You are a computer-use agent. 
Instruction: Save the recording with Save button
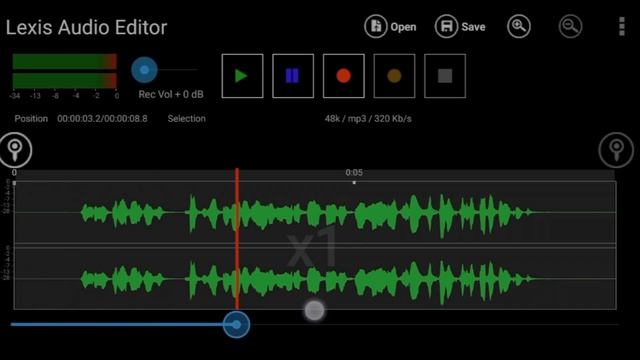coord(460,27)
